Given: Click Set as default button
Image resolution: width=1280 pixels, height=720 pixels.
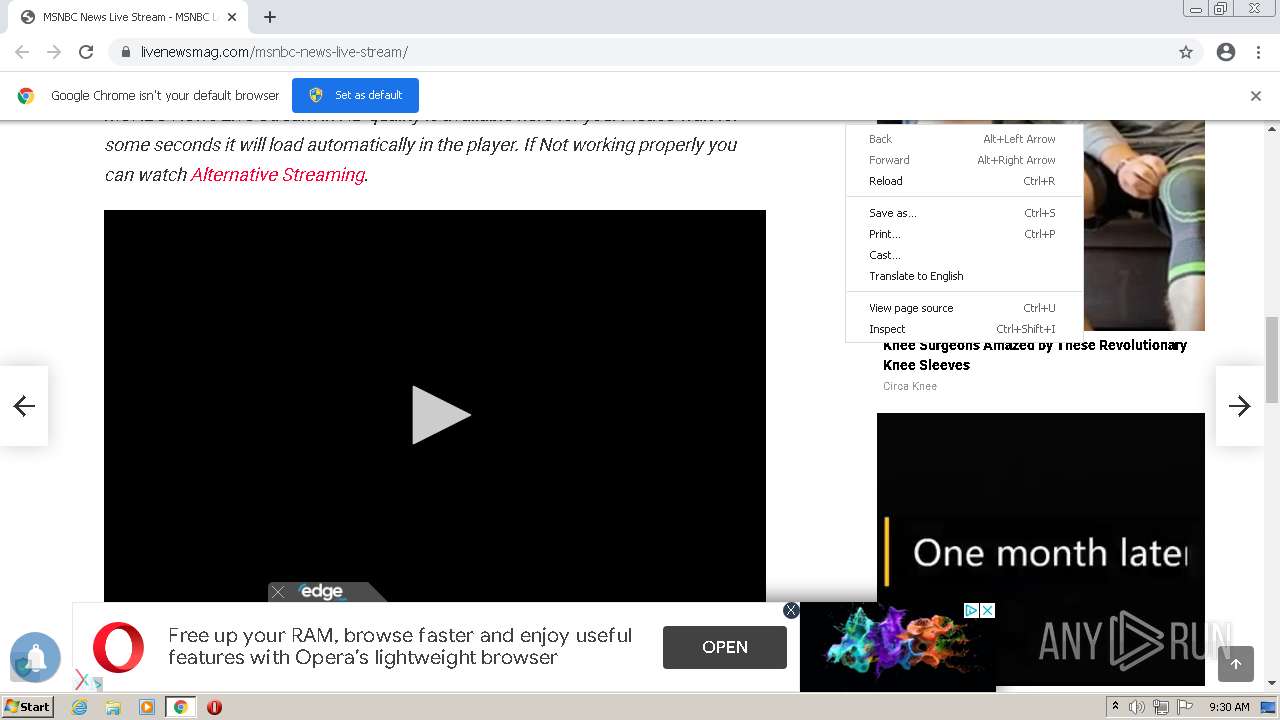Looking at the screenshot, I should tap(355, 95).
